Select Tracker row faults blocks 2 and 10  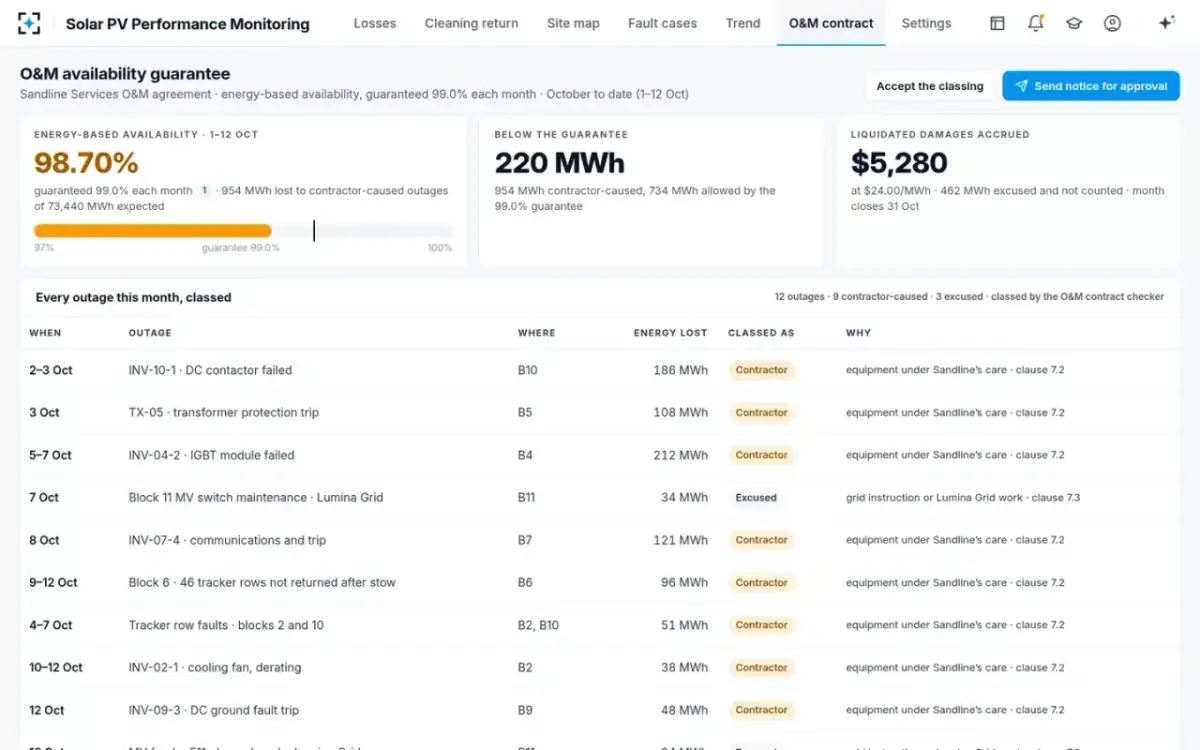pos(600,625)
